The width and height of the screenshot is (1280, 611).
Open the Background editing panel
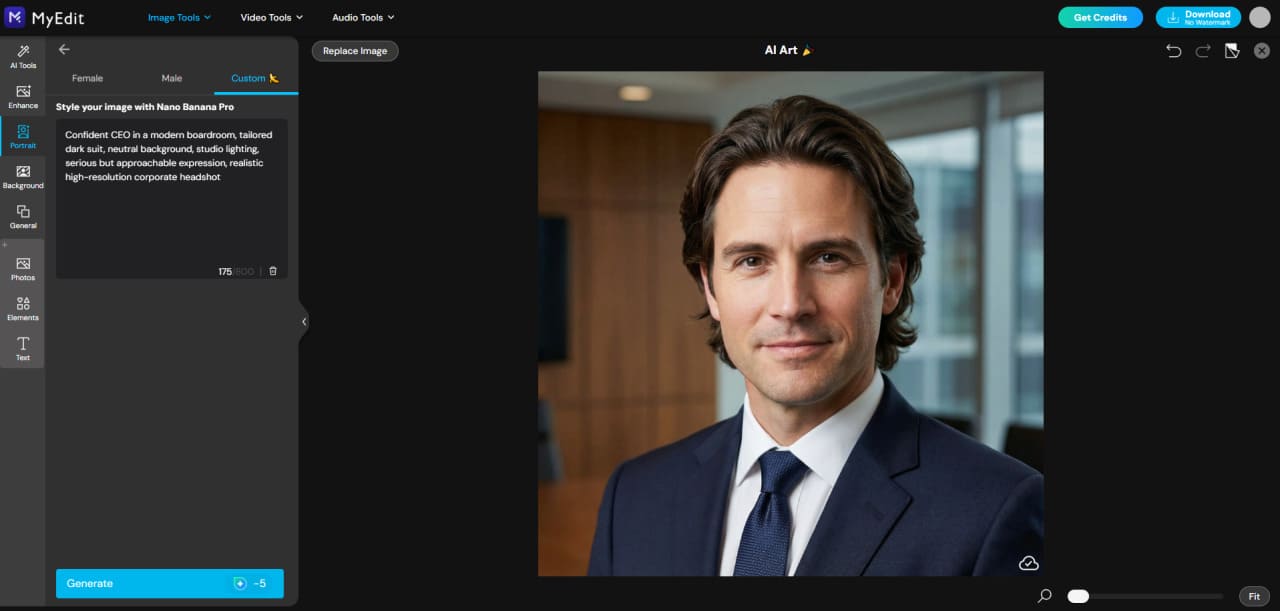coord(22,177)
